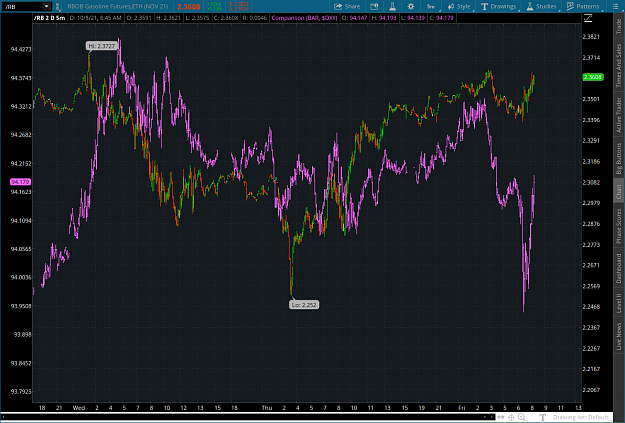The height and width of the screenshot is (423, 625).
Task: Open the Big Buttons sidebar tab
Action: tap(619, 158)
